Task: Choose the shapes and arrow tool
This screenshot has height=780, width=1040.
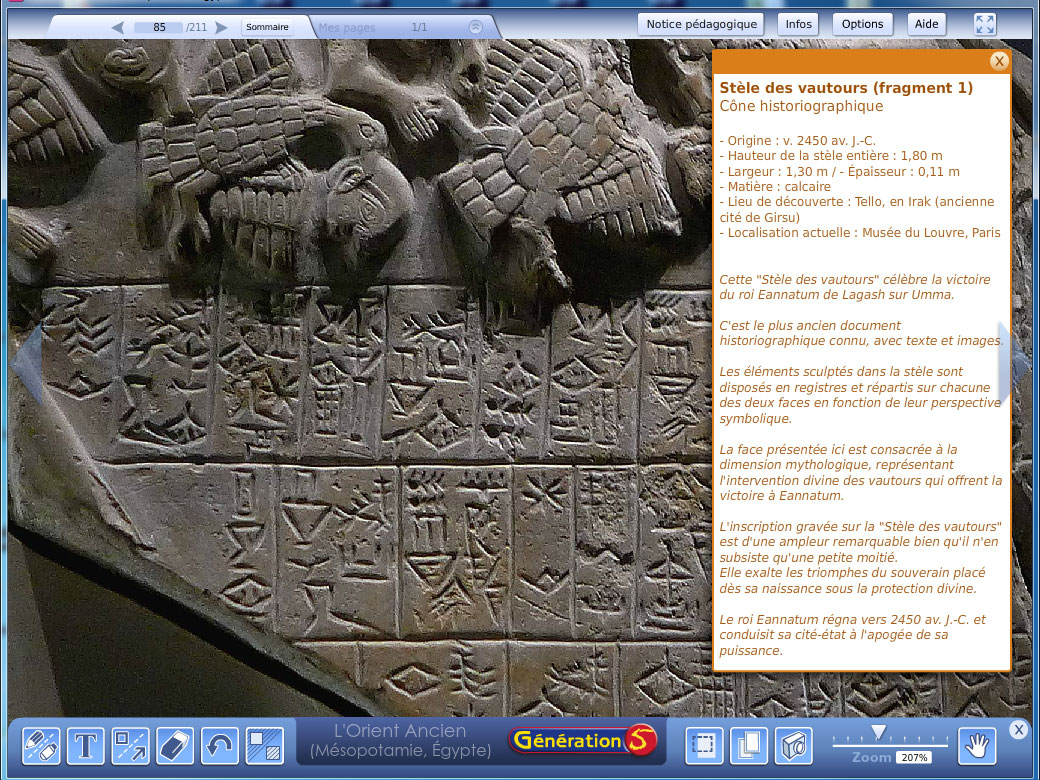Action: pos(130,745)
